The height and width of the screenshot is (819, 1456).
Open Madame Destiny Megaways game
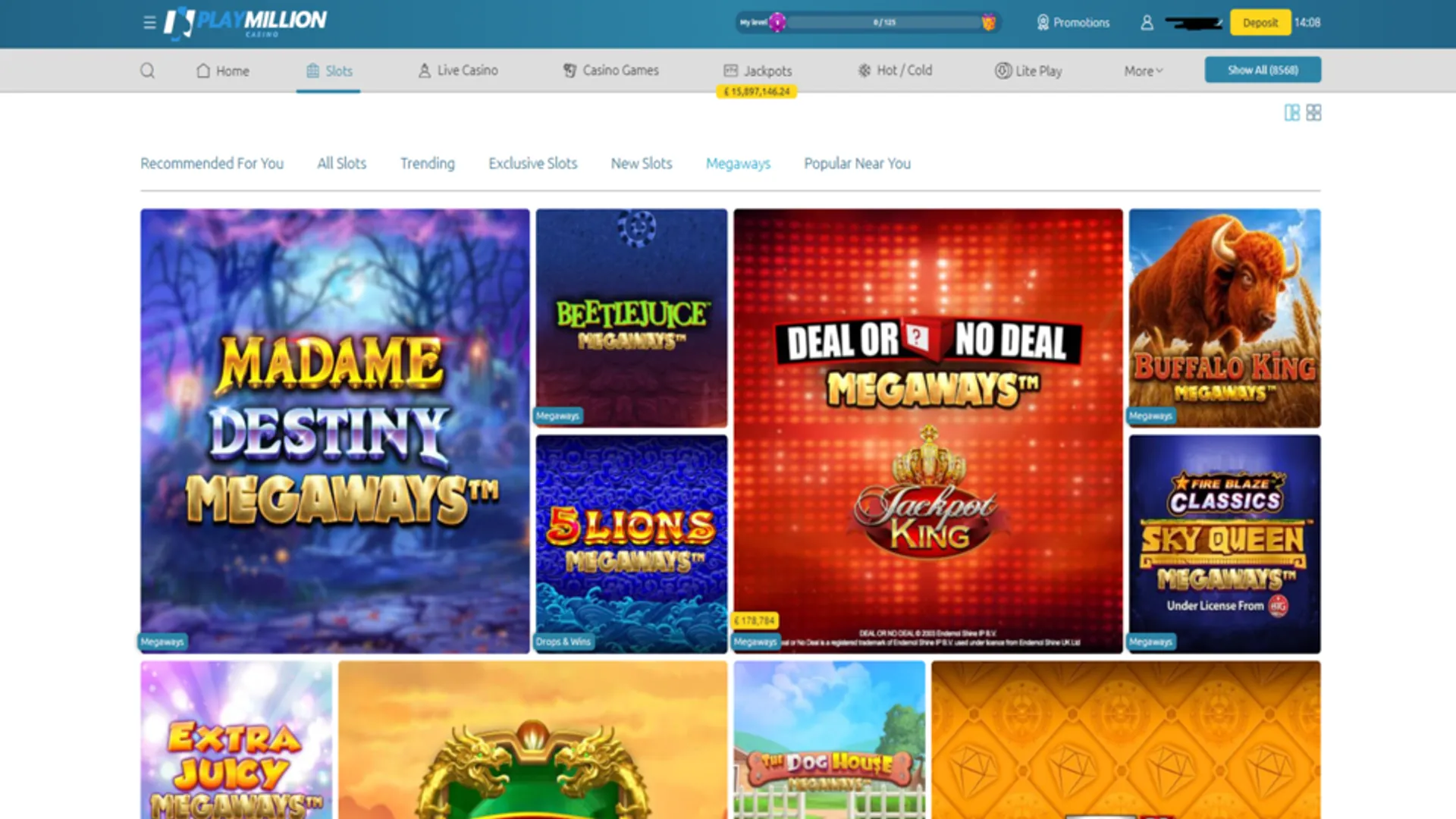click(x=335, y=431)
